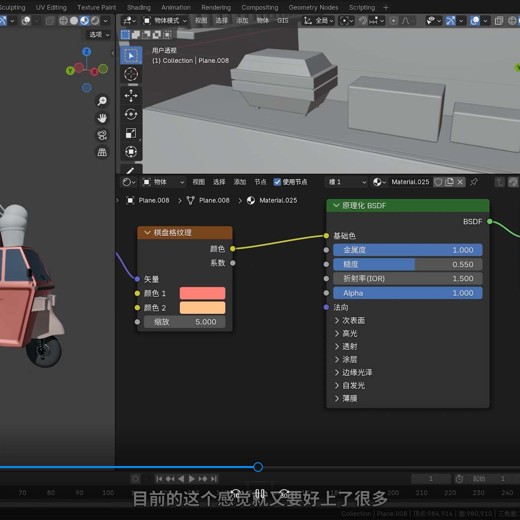
Task: Toggle show gizmo icon in right viewport header
Action: pos(450,21)
